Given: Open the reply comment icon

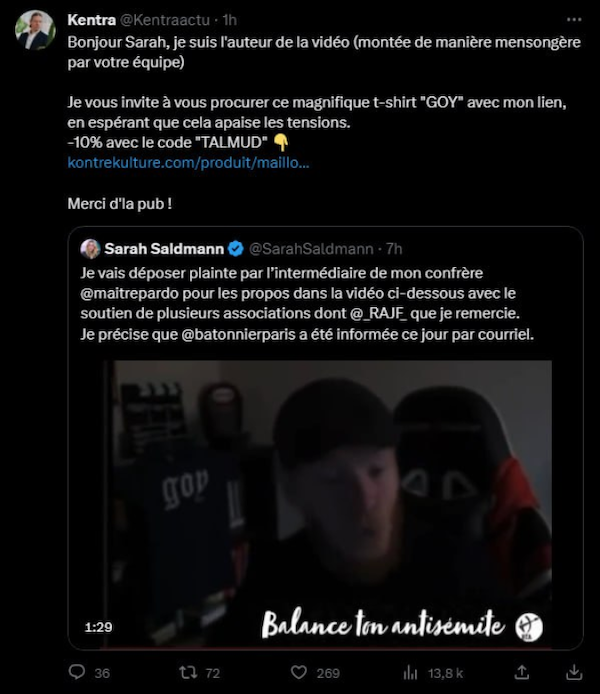Looking at the screenshot, I should pyautogui.click(x=77, y=672).
